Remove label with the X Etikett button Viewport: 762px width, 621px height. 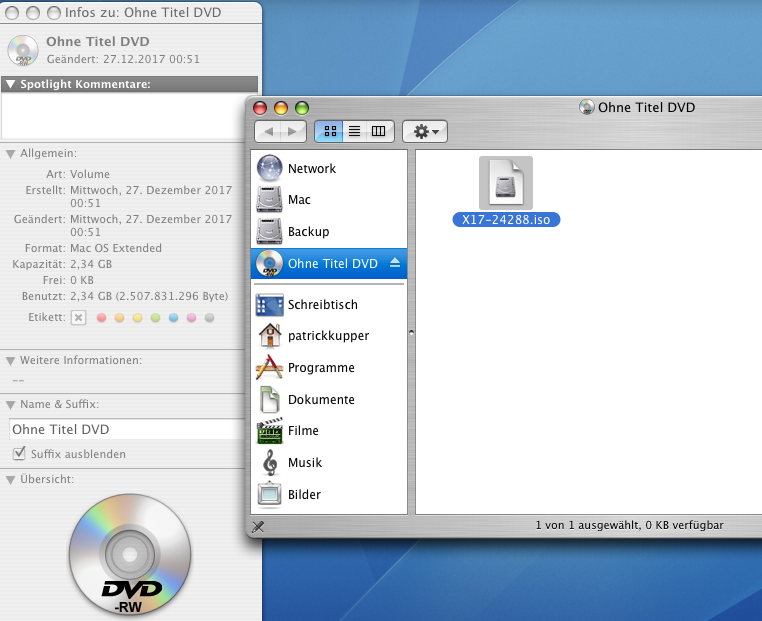coord(78,318)
